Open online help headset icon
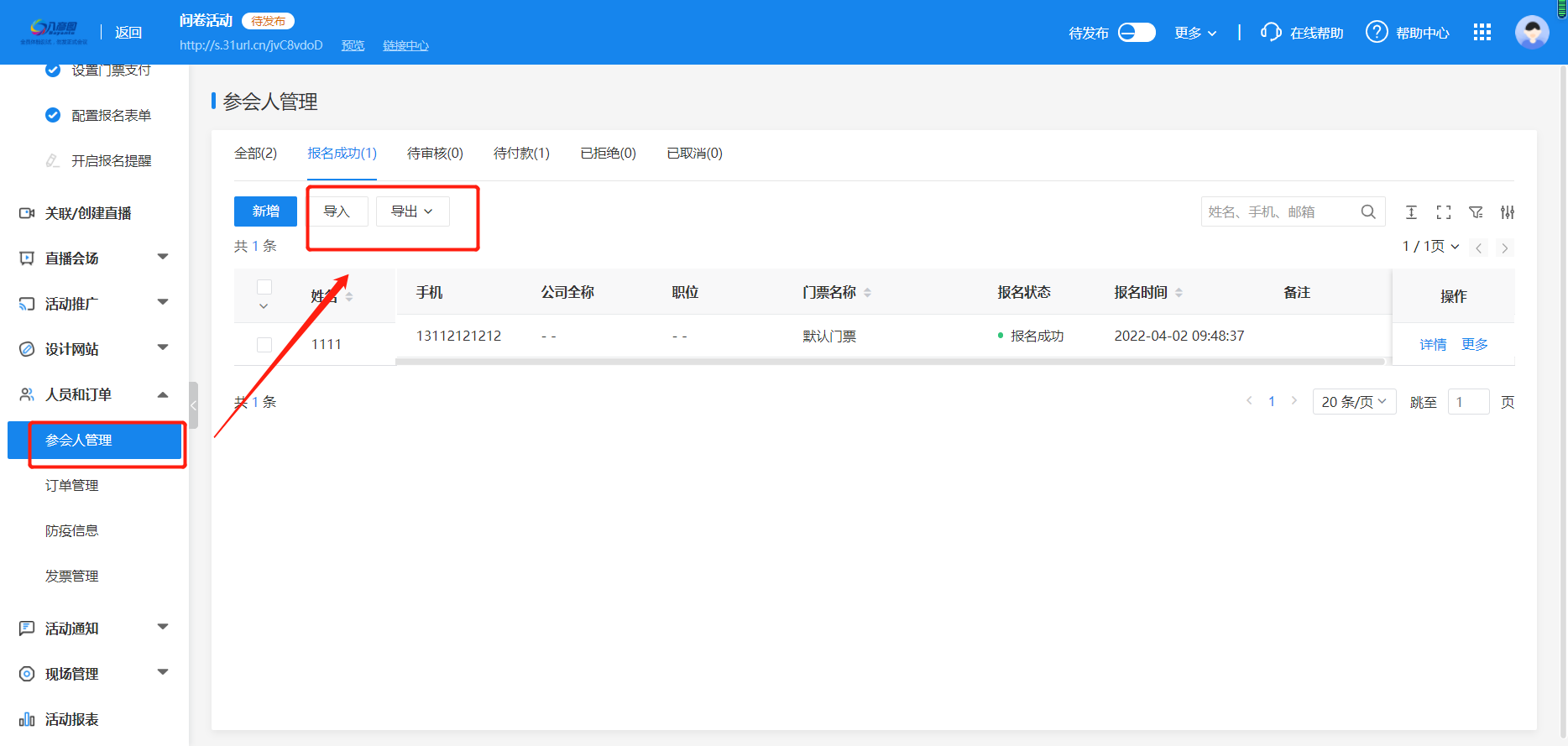The width and height of the screenshot is (1568, 746). pos(1271,33)
